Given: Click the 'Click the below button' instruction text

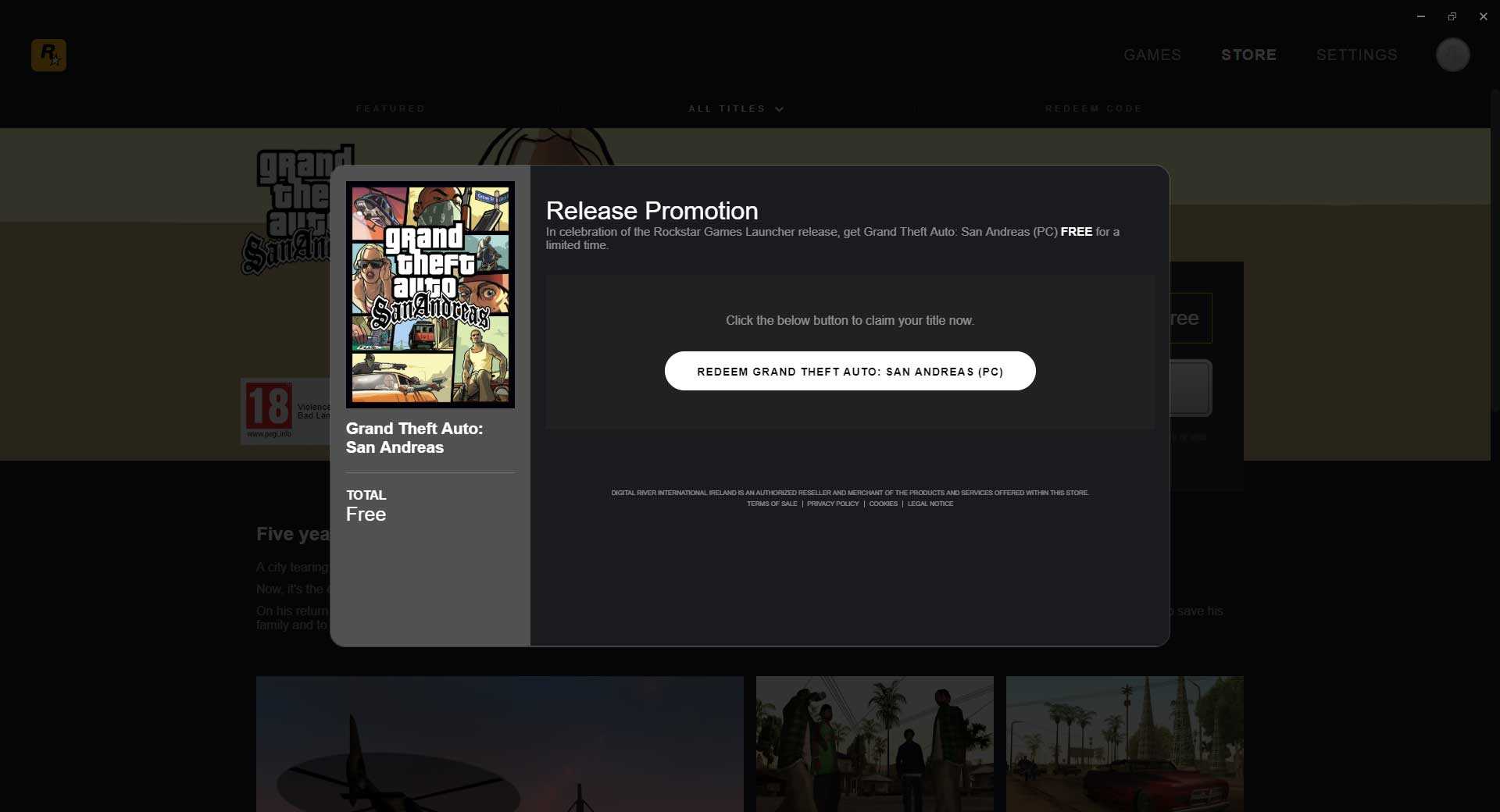Looking at the screenshot, I should pos(850,320).
